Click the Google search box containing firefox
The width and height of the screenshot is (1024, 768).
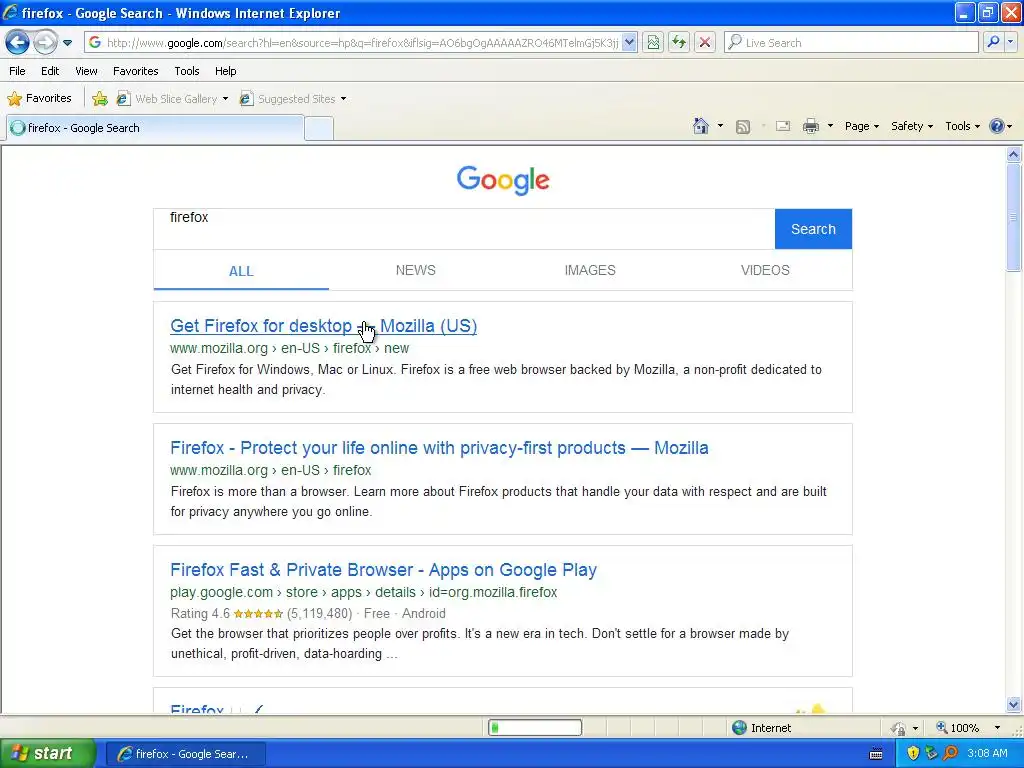click(464, 229)
